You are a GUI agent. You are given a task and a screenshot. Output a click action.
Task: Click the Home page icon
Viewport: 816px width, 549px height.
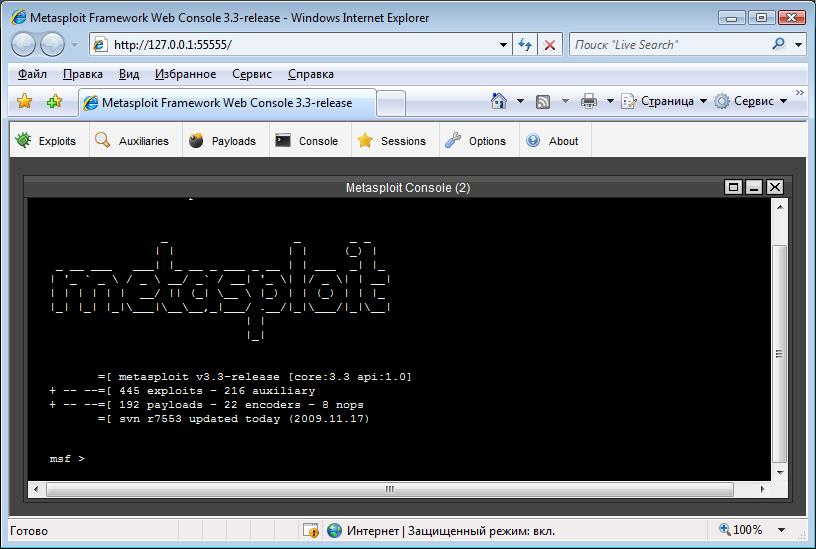pos(499,101)
